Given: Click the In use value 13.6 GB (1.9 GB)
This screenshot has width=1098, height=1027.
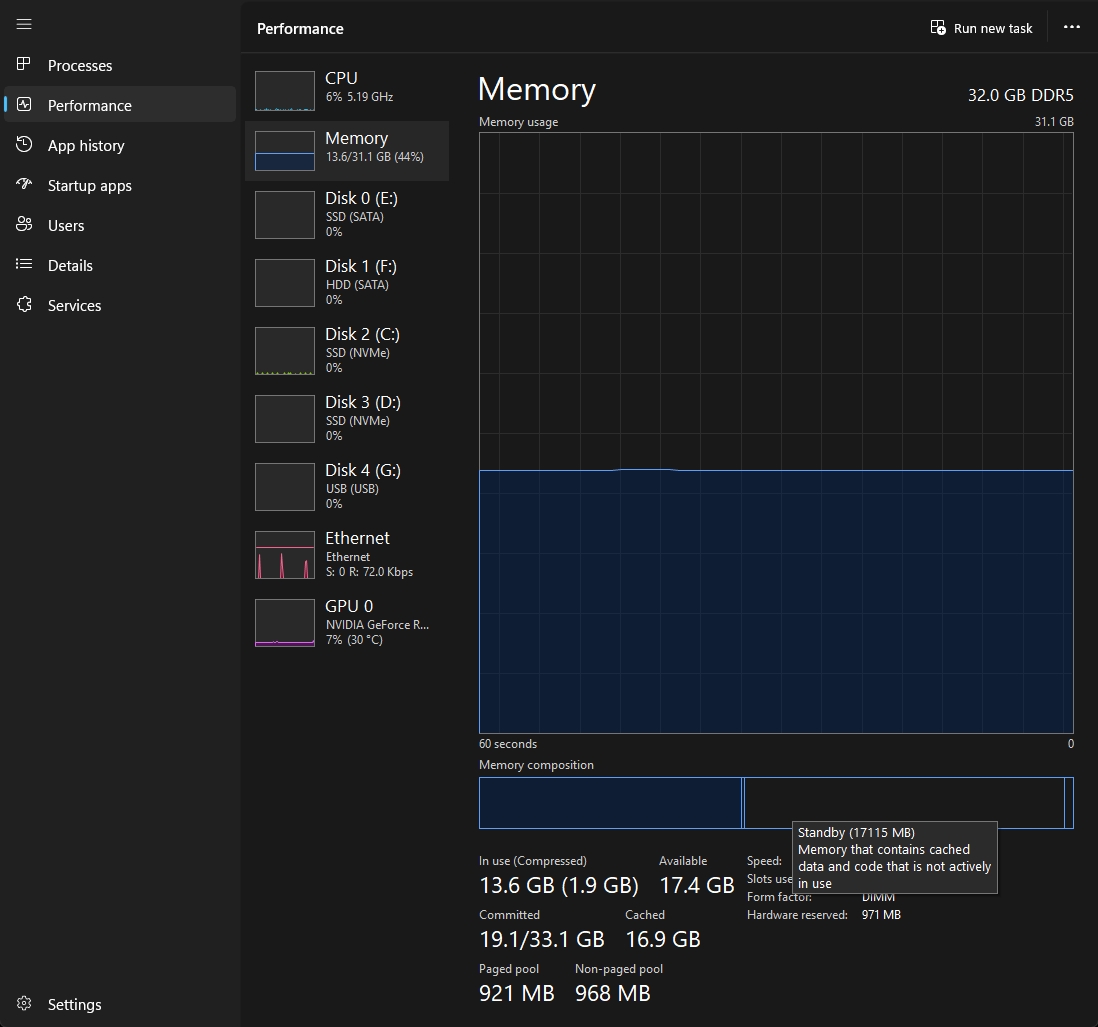Looking at the screenshot, I should click(x=559, y=886).
